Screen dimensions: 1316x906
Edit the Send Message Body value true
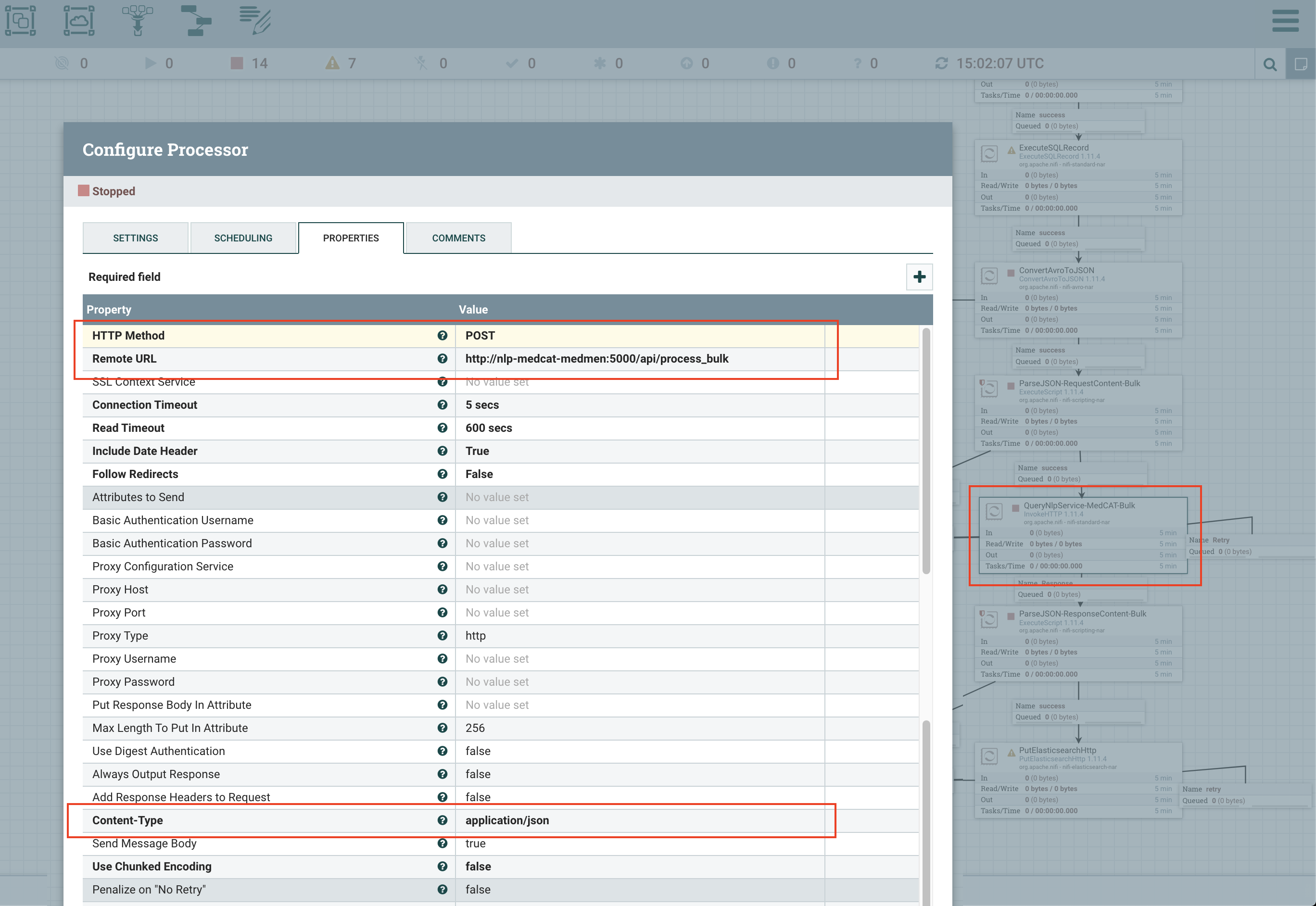(640, 843)
